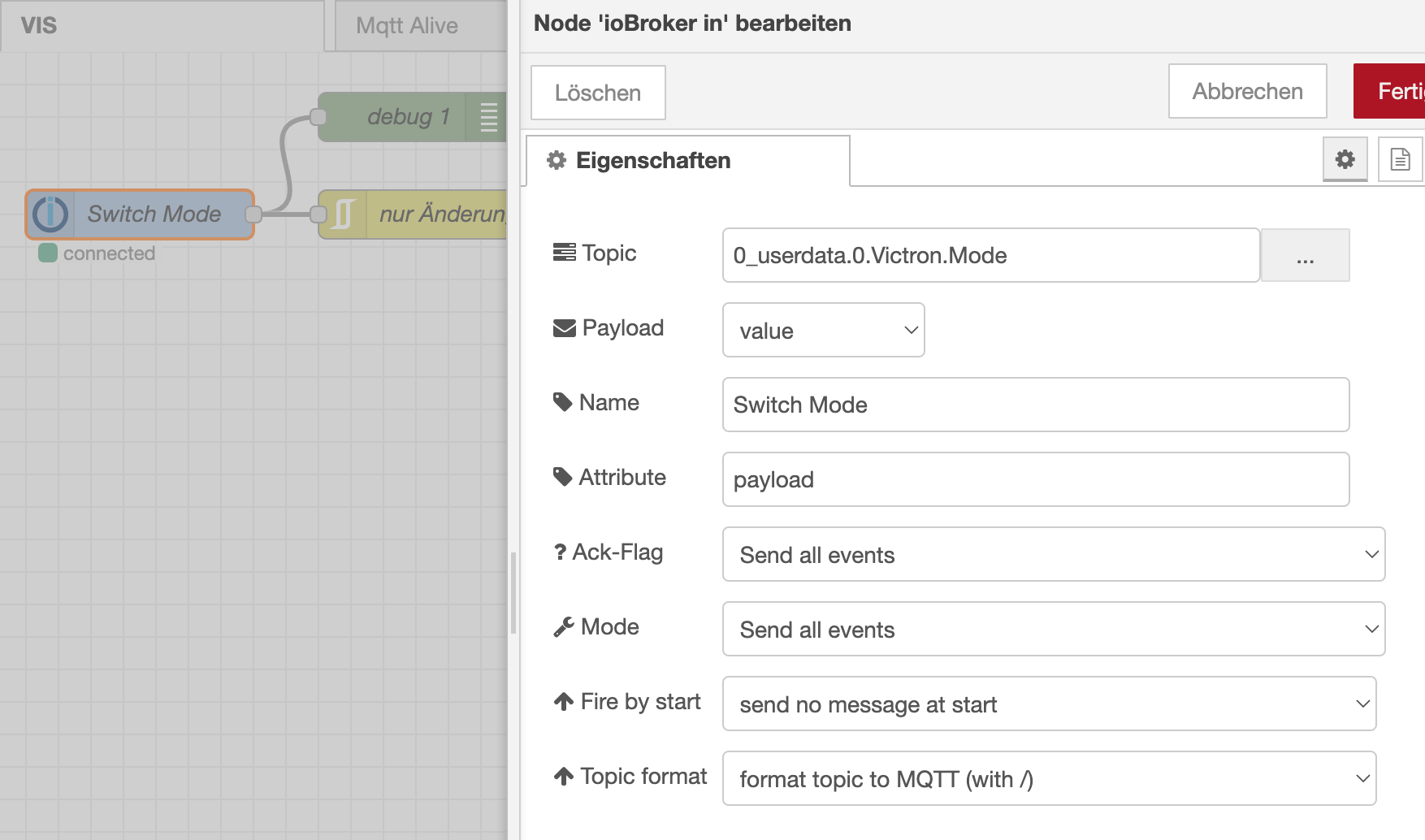Click the Fire by start label
This screenshot has width=1425, height=840.
(627, 701)
